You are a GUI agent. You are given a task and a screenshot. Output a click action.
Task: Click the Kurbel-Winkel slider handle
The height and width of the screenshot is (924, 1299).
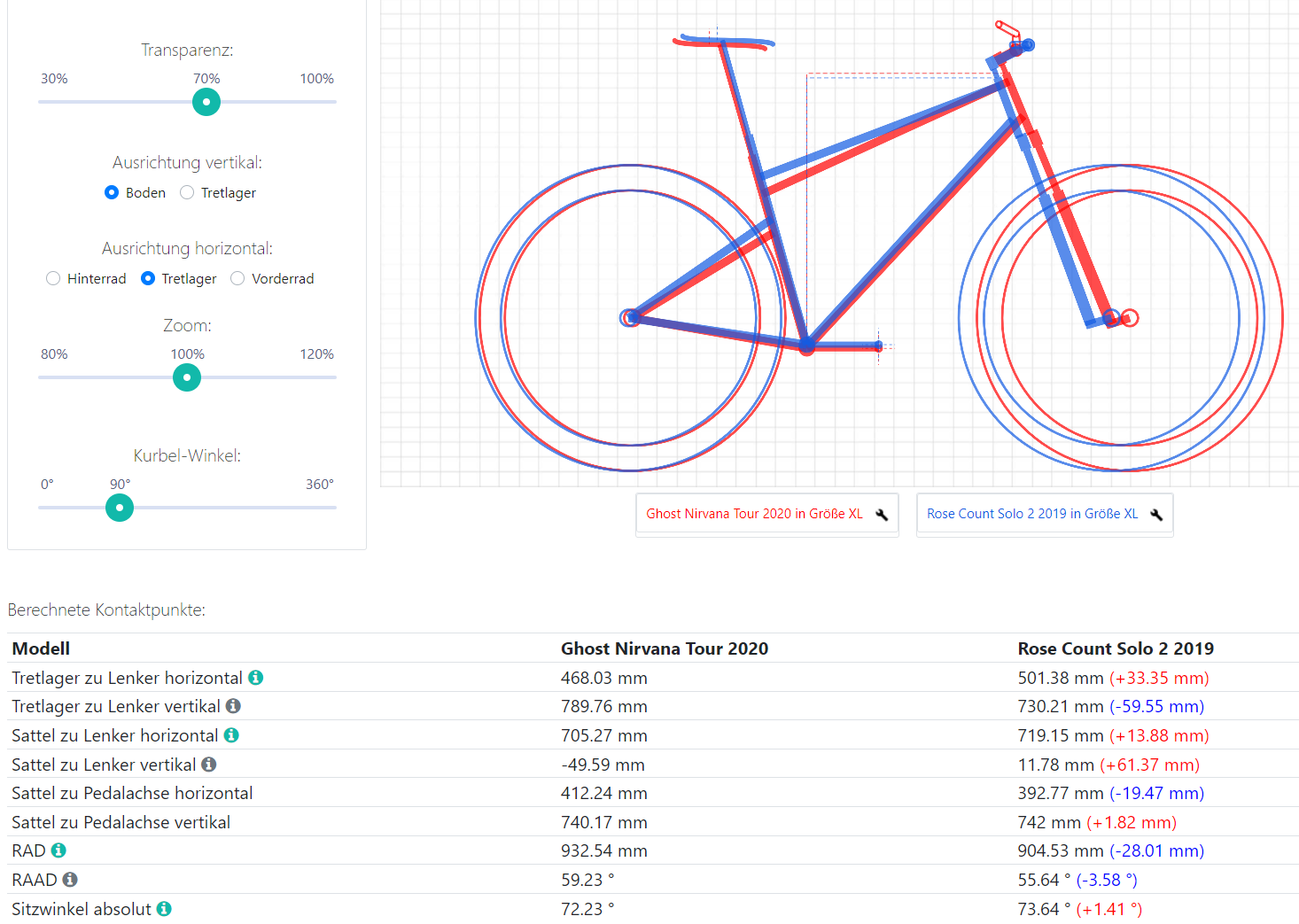(x=120, y=508)
